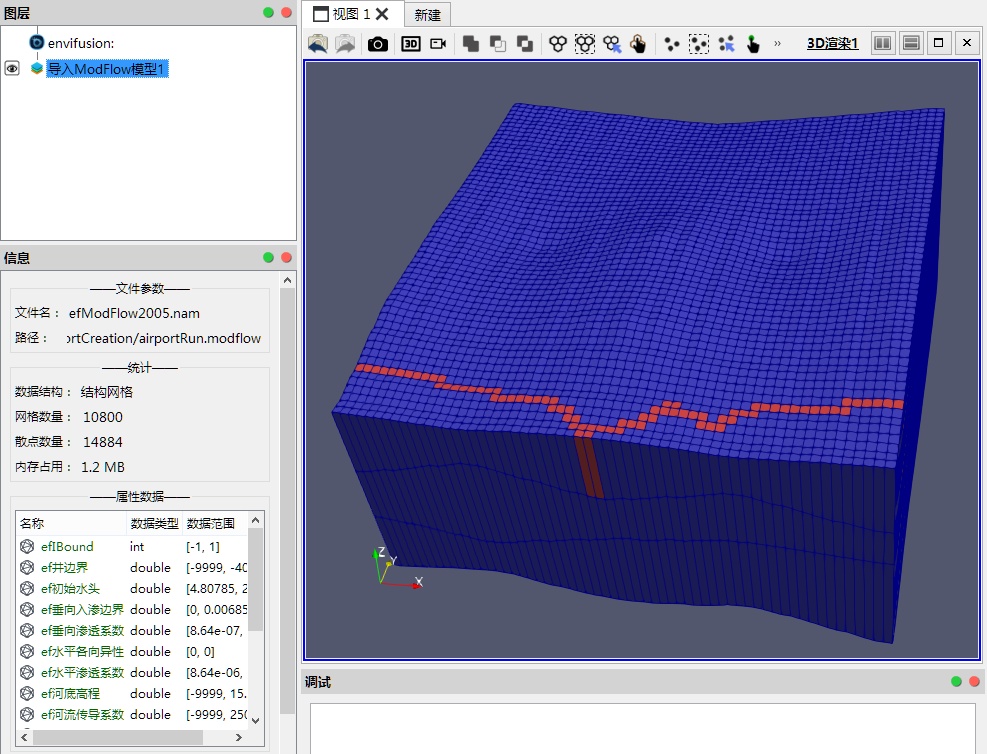987x754 pixels.
Task: Select the 导入ModFlow模型1 layer
Action: 107,69
